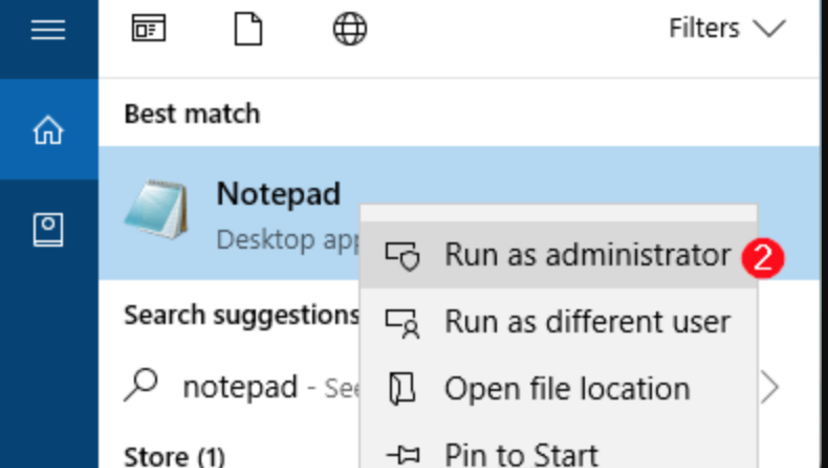The width and height of the screenshot is (828, 468).
Task: Filter results by Web globe icon
Action: click(350, 29)
